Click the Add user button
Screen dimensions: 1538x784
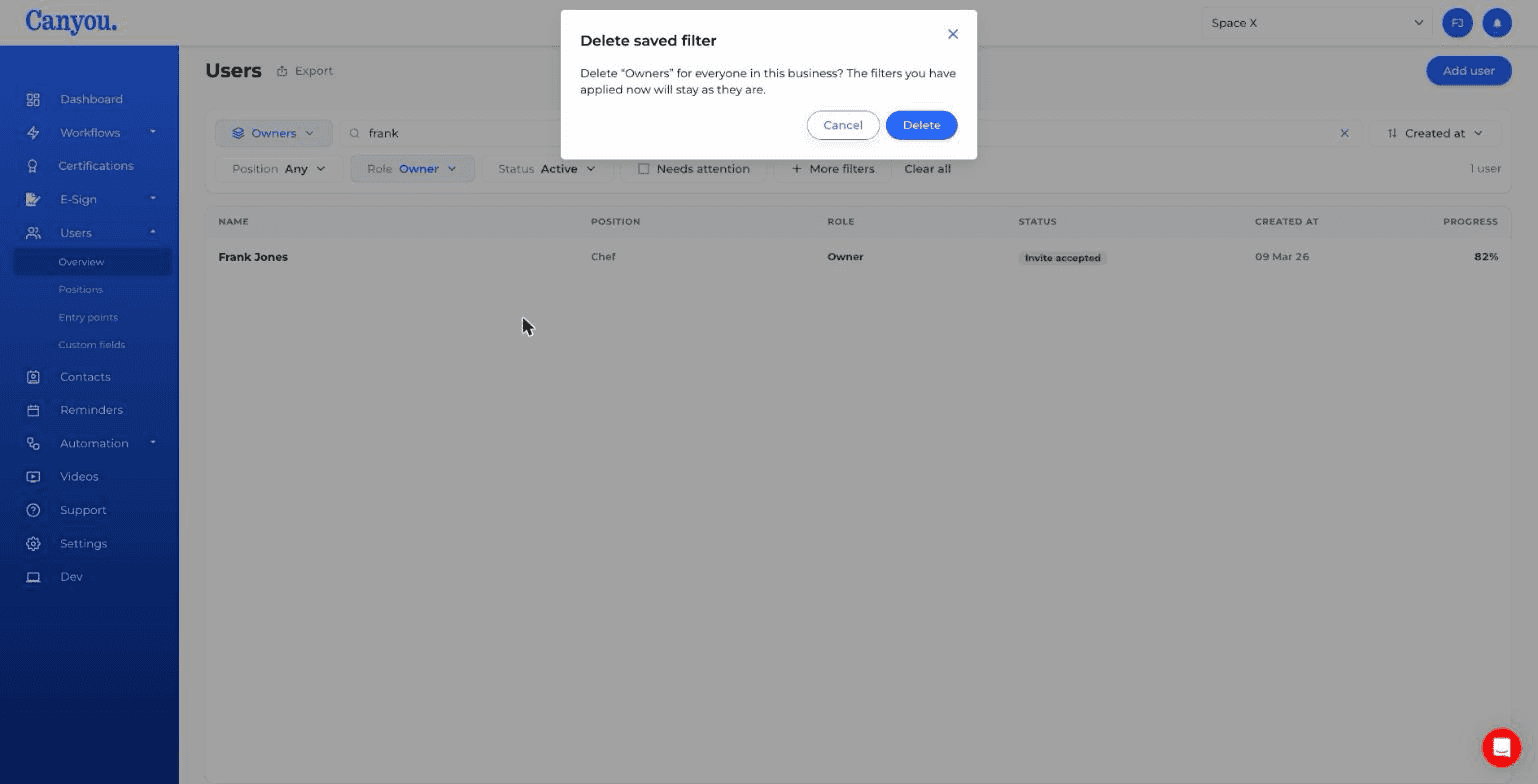coord(1468,71)
